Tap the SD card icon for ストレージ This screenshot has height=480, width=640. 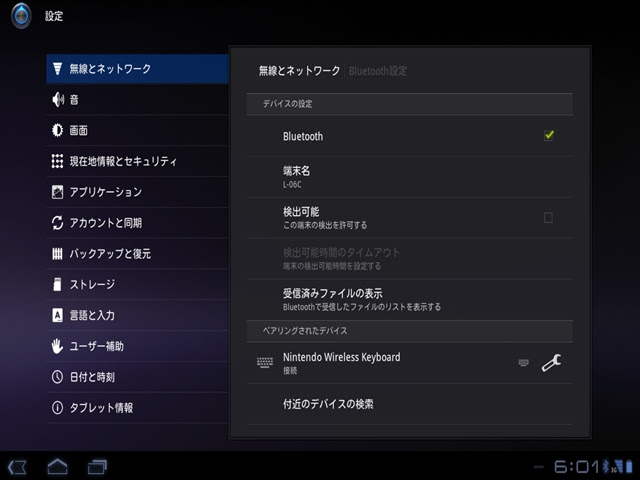(58, 284)
